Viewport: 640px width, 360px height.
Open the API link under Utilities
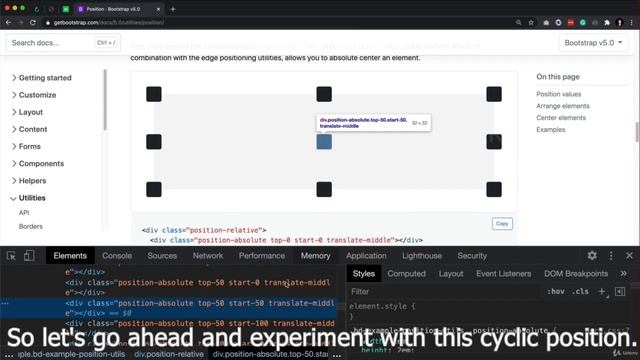(24, 213)
